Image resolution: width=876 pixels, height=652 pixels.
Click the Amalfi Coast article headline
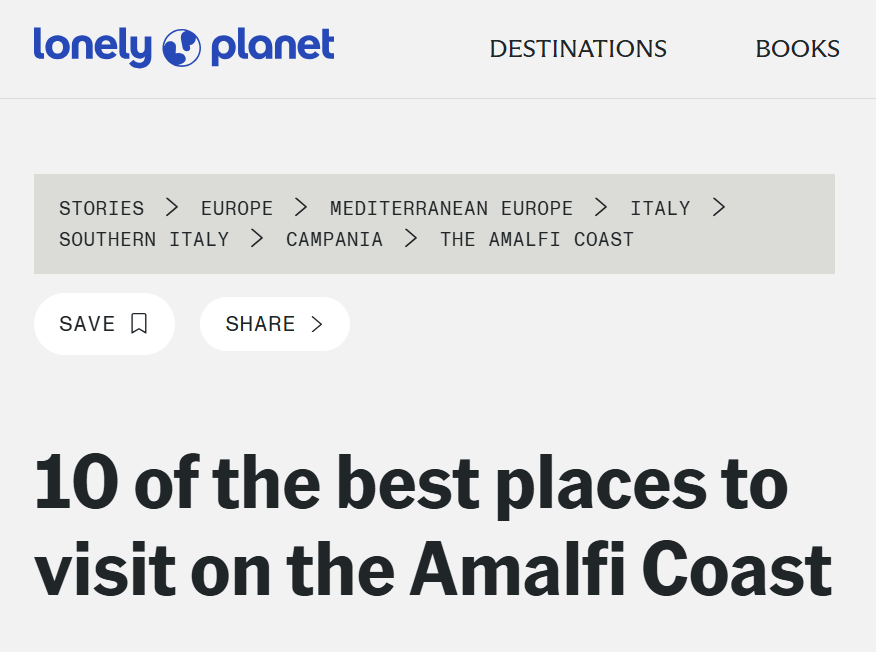tap(434, 526)
